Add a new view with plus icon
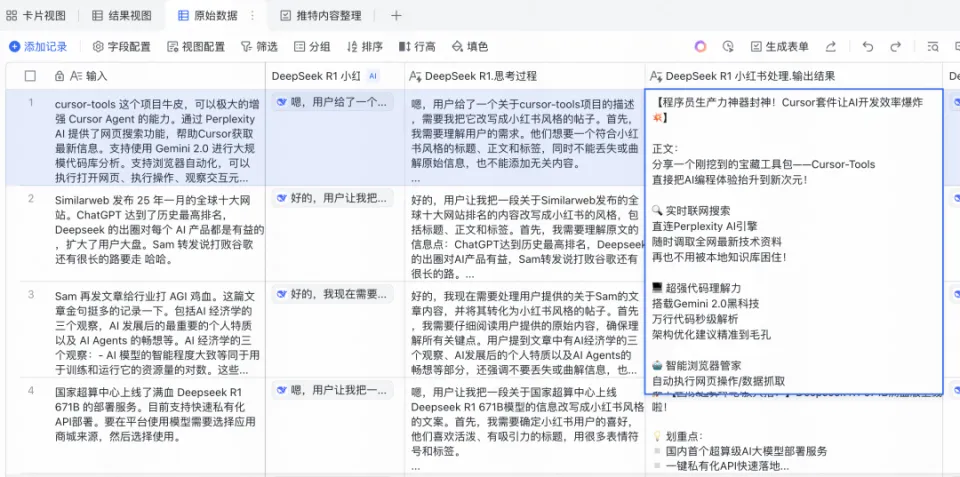Screen dimensions: 960x477 (x=396, y=16)
